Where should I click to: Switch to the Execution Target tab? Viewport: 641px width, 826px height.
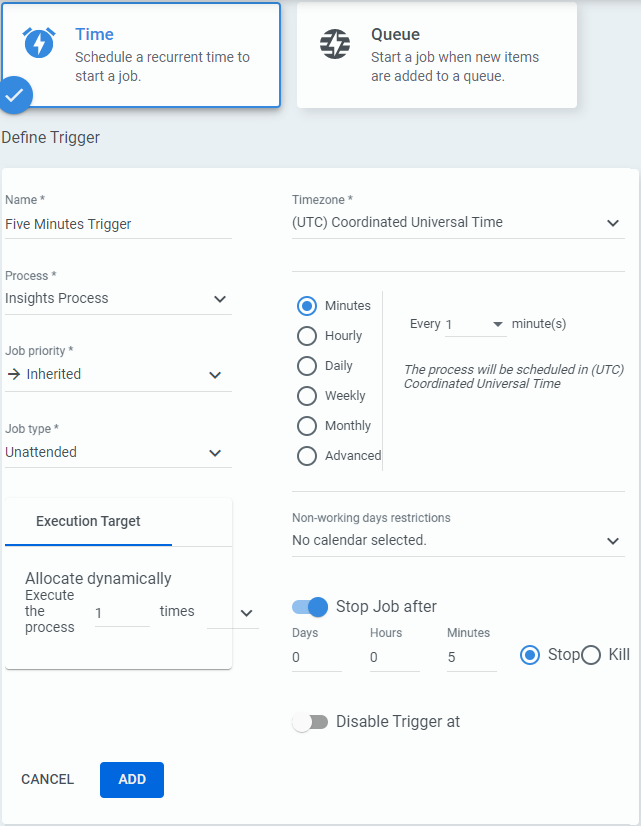point(88,521)
